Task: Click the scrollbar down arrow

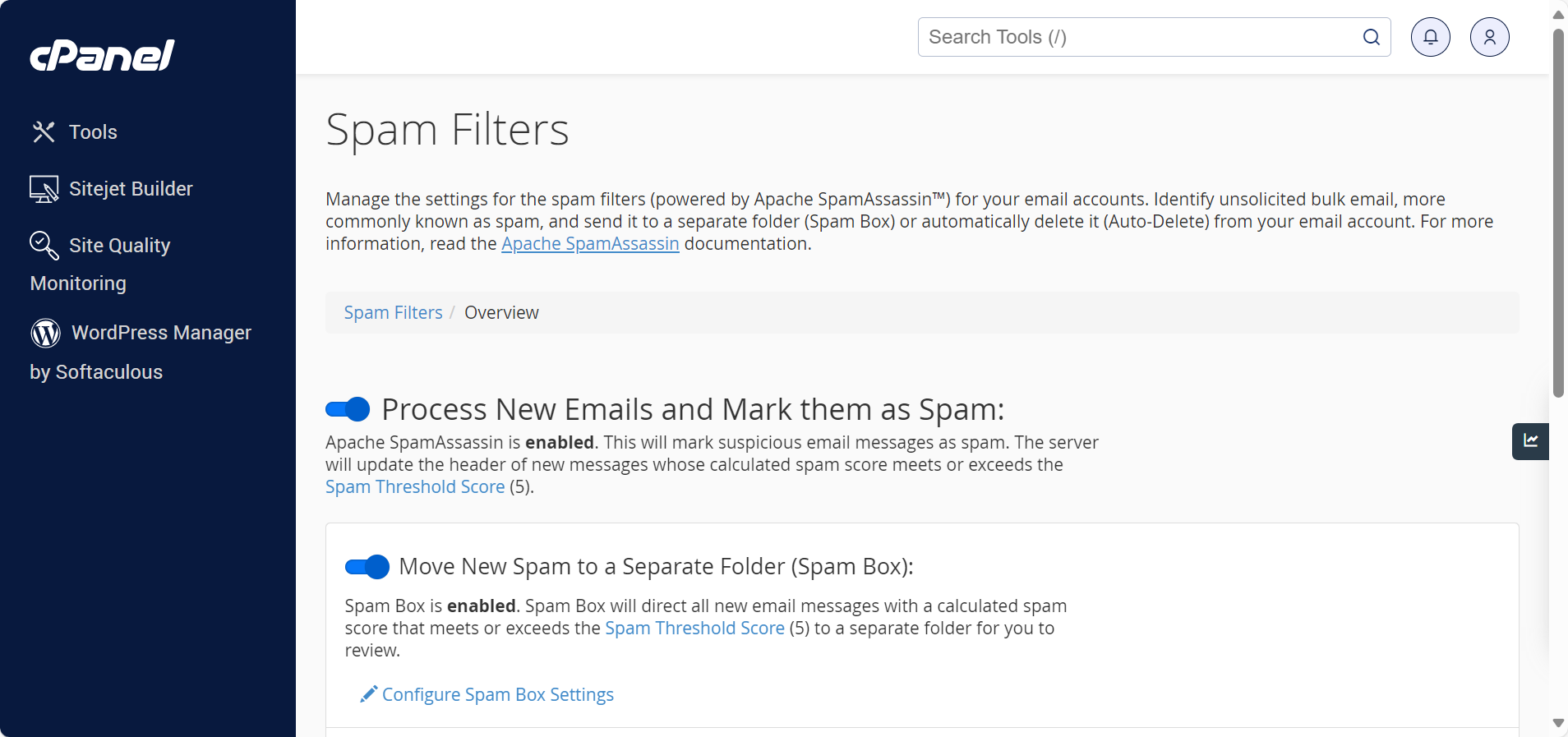Action: [x=1557, y=723]
